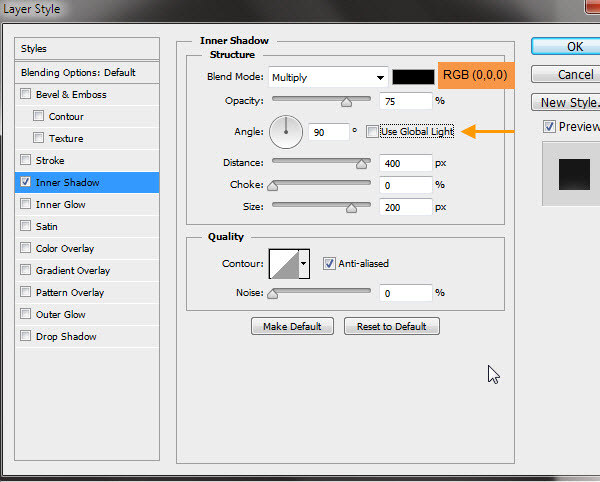600x482 pixels.
Task: Toggle the Anti-aliased checkbox
Action: (x=329, y=264)
